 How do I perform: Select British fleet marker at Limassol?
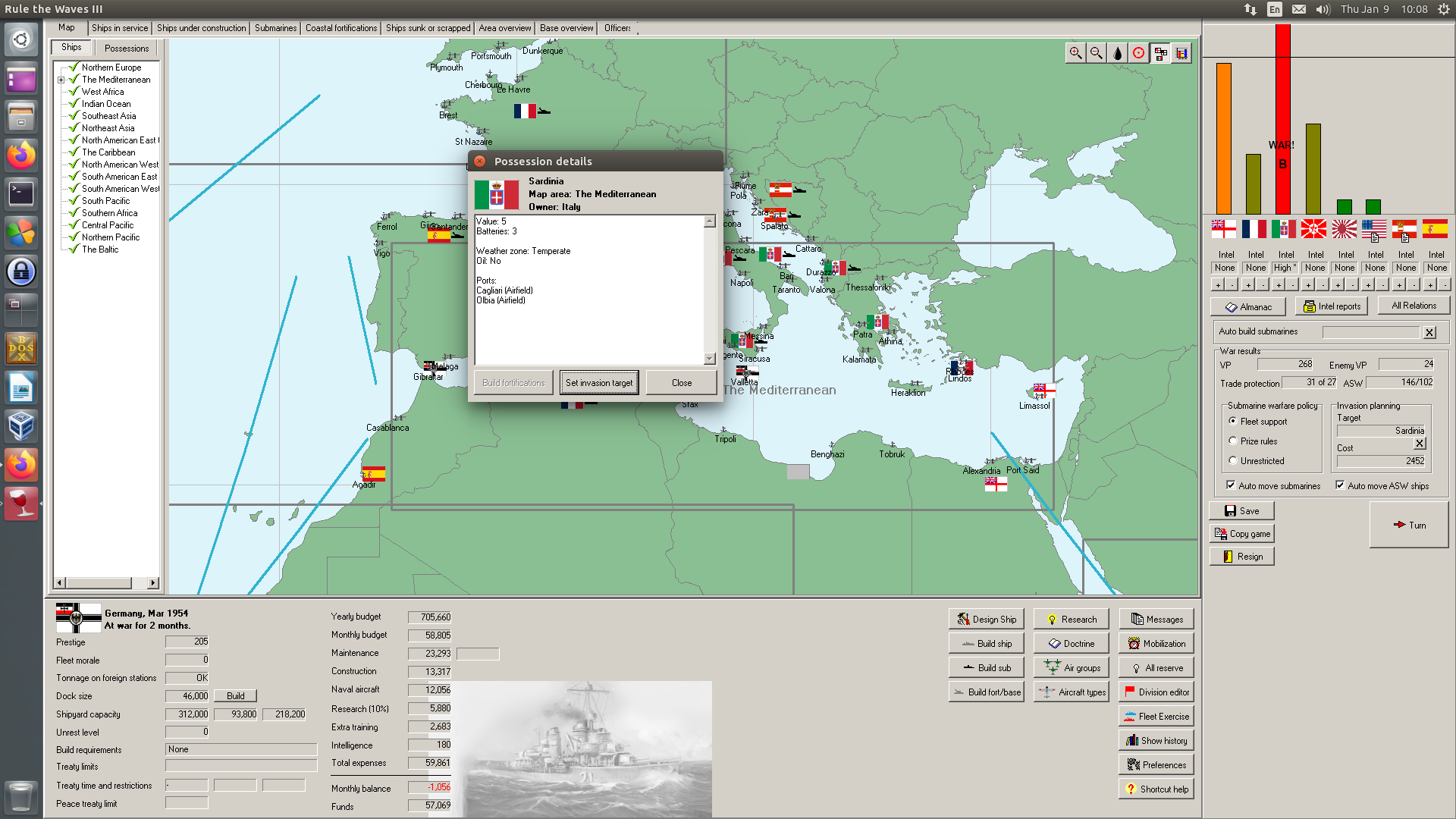[x=1044, y=391]
